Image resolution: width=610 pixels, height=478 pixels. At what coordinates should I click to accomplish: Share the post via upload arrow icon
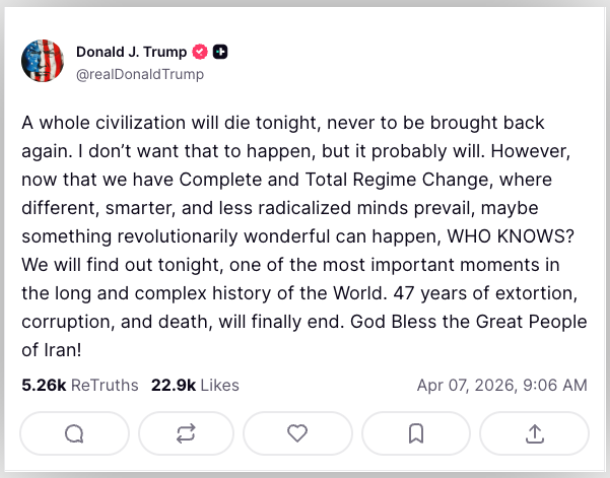point(534,433)
